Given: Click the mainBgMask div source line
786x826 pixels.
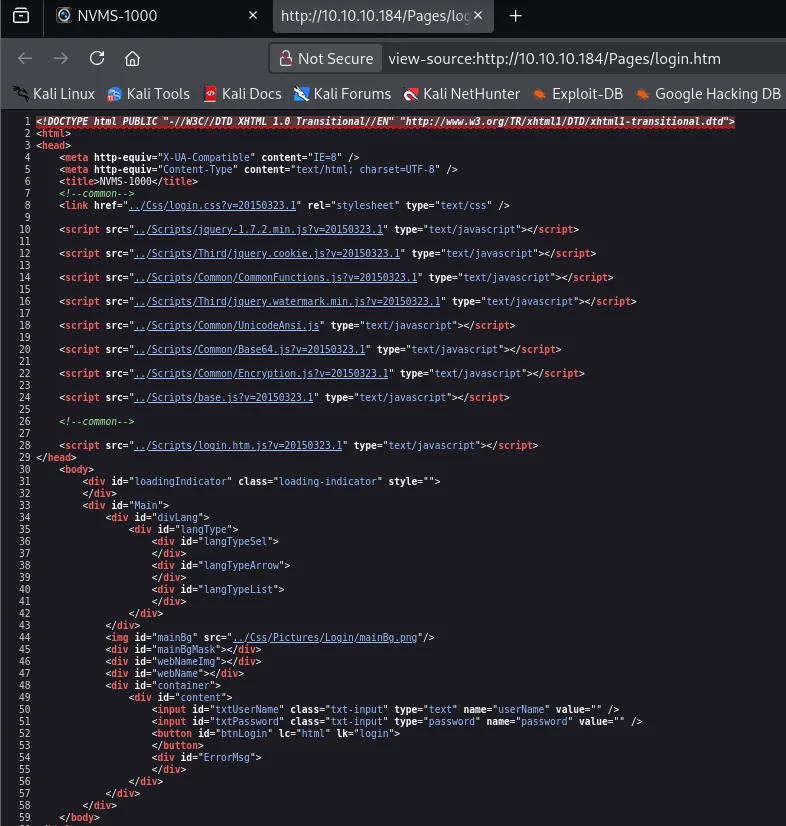Looking at the screenshot, I should point(183,650).
